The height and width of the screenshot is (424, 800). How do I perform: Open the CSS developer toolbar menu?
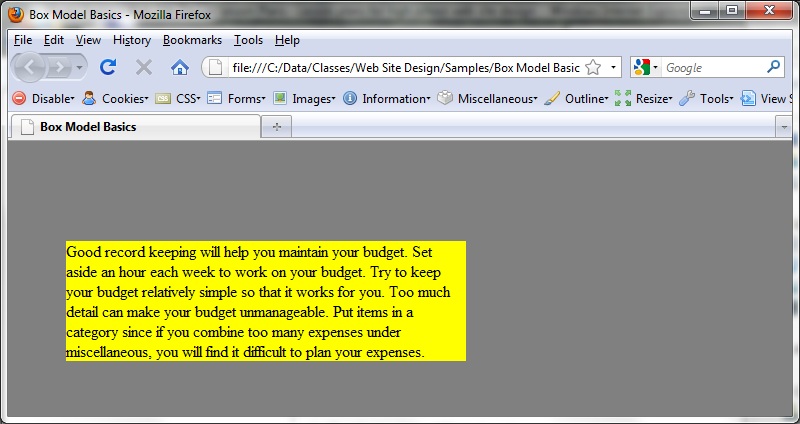[188, 98]
